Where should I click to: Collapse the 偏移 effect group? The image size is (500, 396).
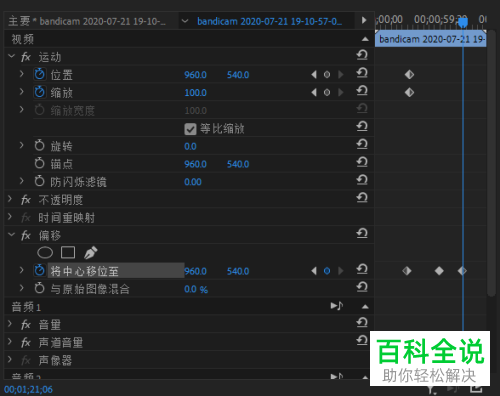[x=11, y=235]
